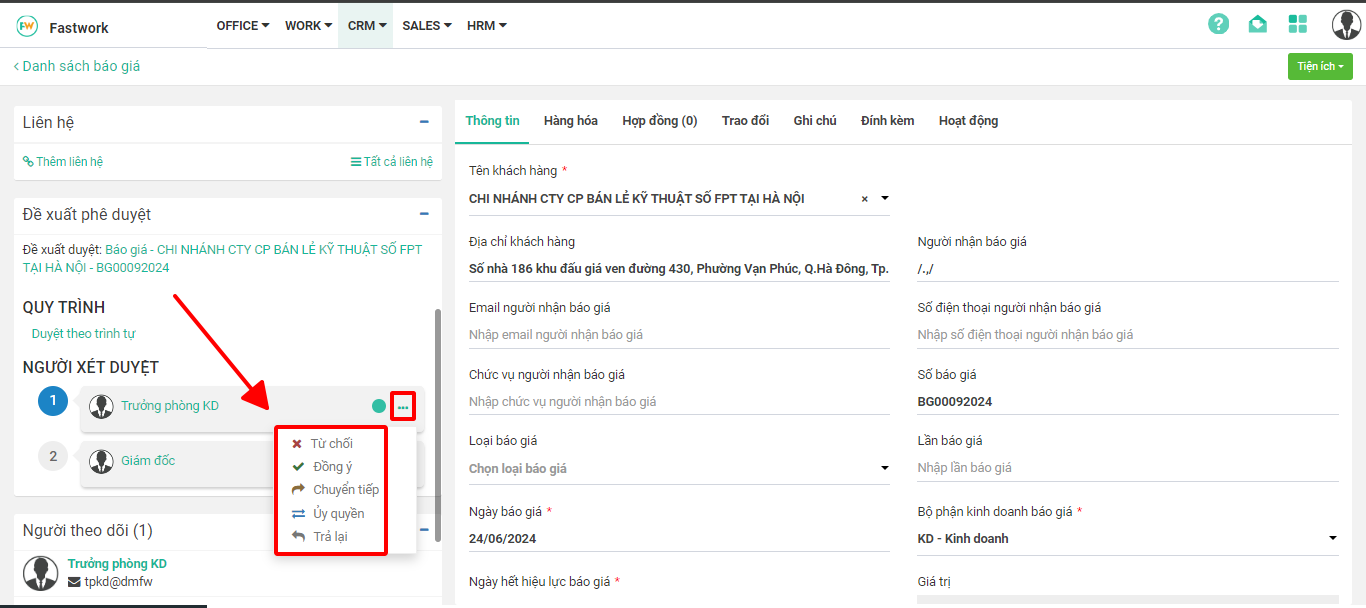Click the Email người nhận báo giá field

pyautogui.click(x=678, y=335)
